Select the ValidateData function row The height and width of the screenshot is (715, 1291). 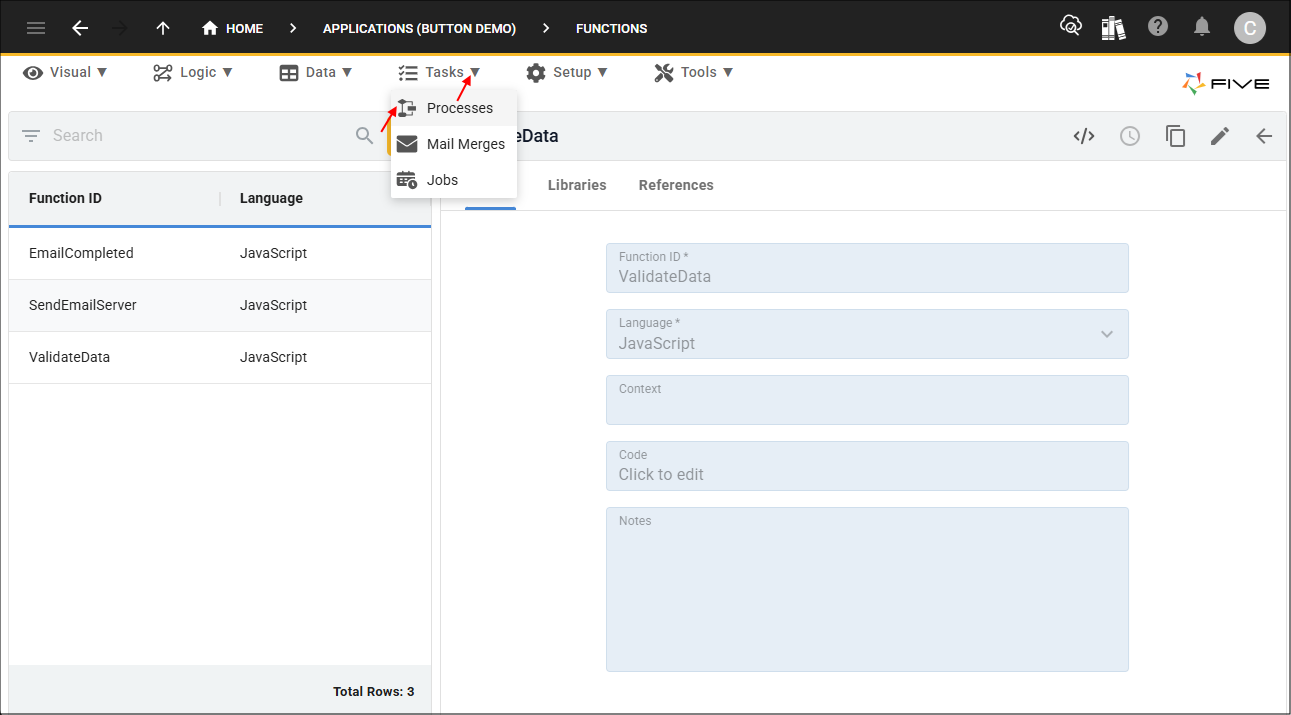(x=220, y=357)
